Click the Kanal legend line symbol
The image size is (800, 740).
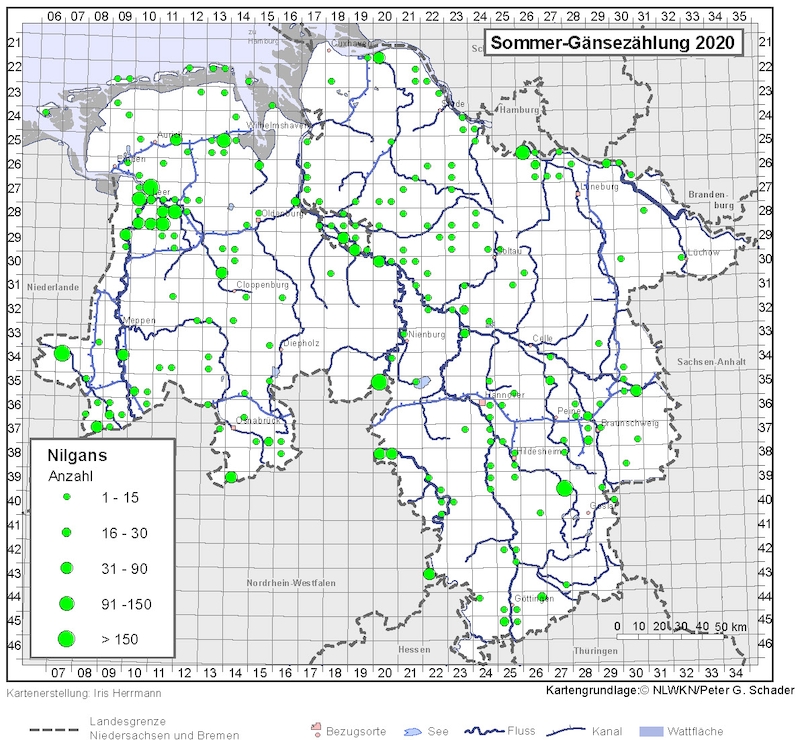pyautogui.click(x=562, y=730)
